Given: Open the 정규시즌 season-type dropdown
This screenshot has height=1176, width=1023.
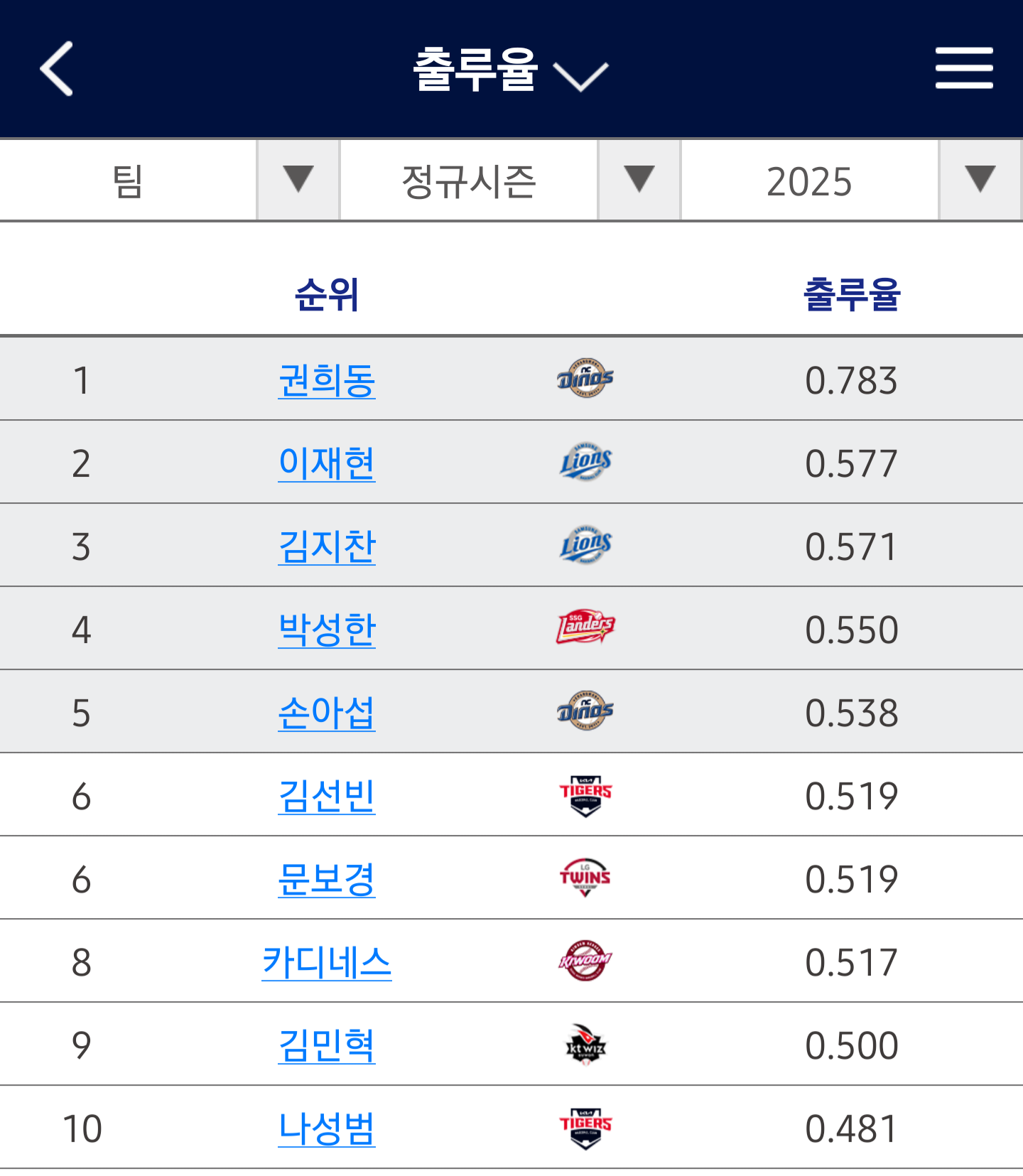Looking at the screenshot, I should pos(510,180).
